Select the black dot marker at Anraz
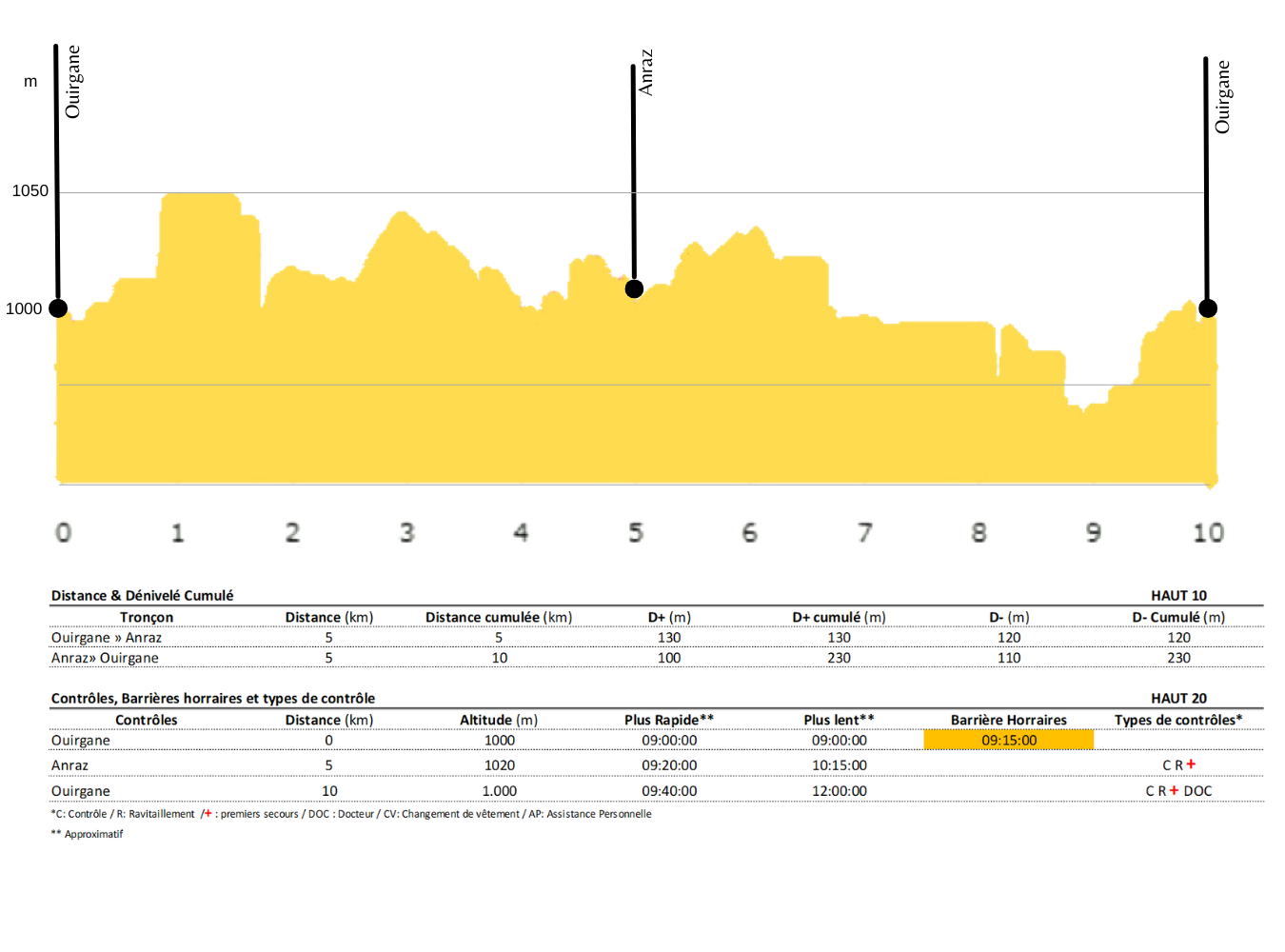Image resolution: width=1285 pixels, height=952 pixels. coord(634,288)
